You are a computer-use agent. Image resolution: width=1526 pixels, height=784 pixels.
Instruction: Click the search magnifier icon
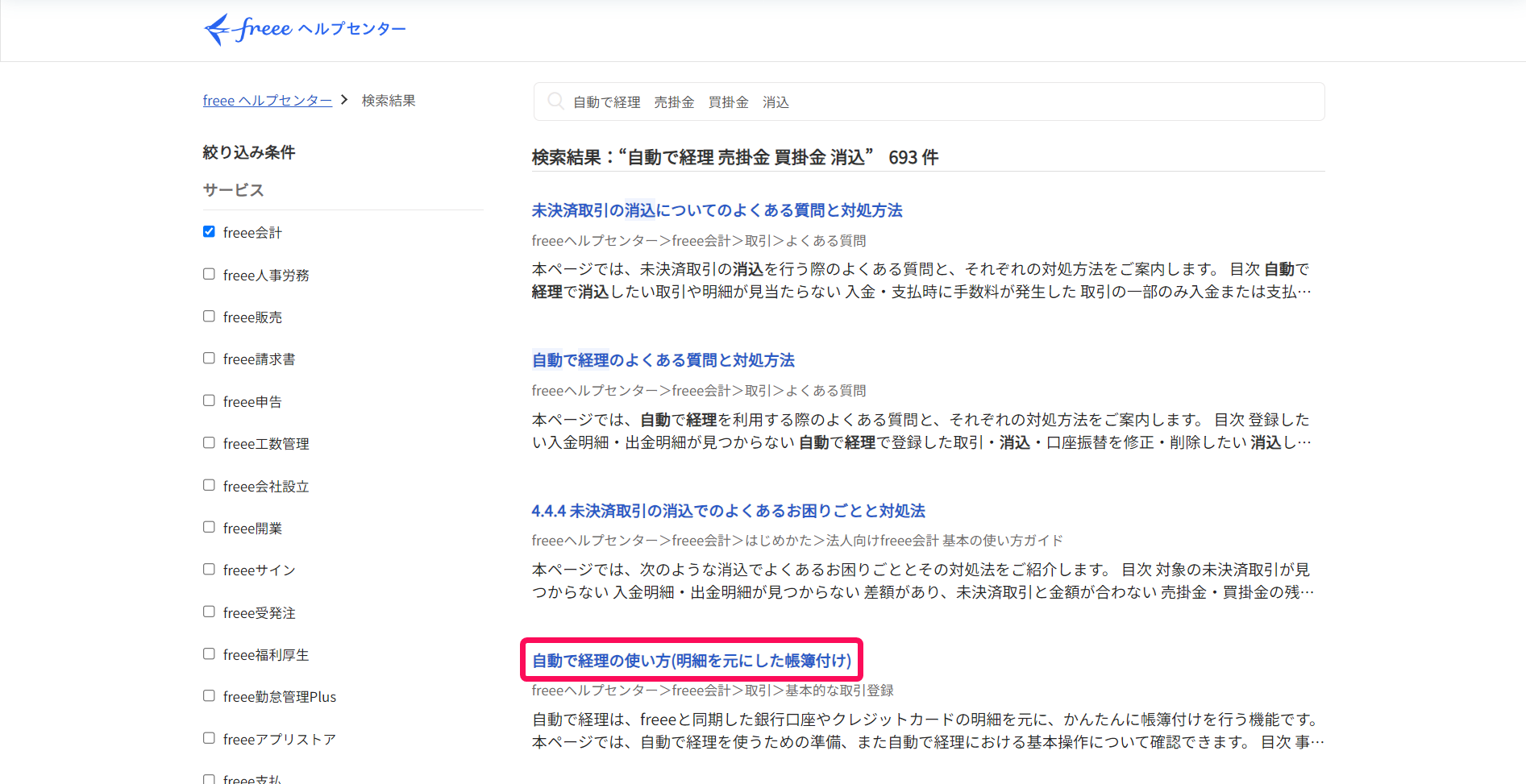pyautogui.click(x=555, y=101)
